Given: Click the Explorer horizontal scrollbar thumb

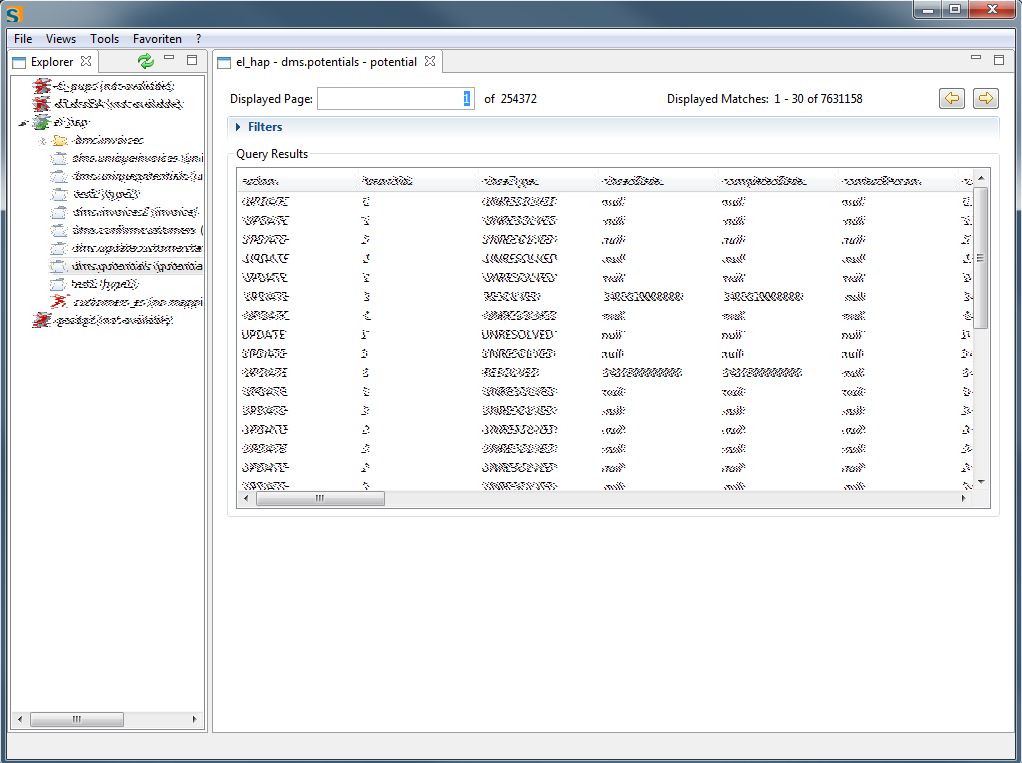Looking at the screenshot, I should [77, 719].
